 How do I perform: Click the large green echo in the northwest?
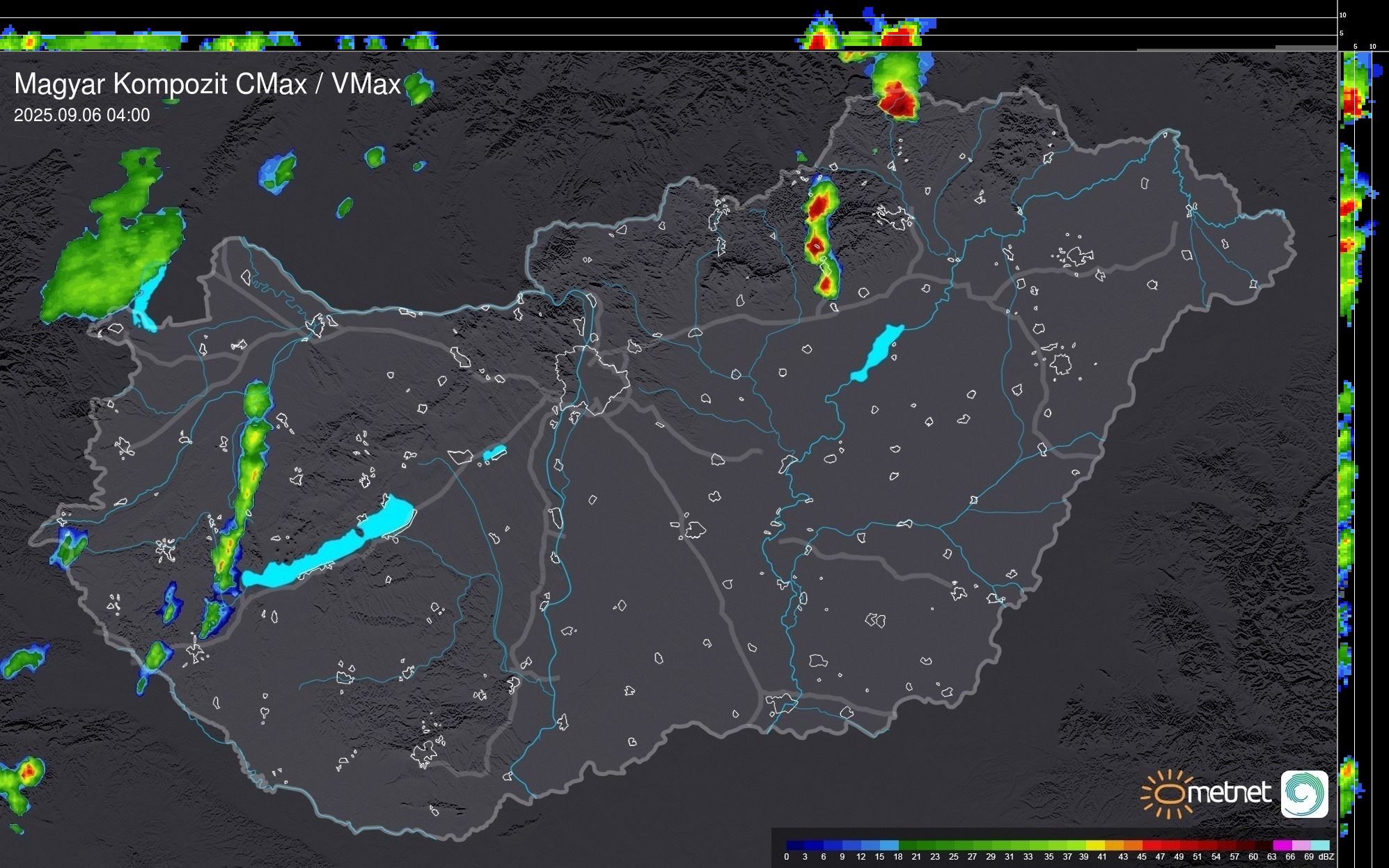pos(111,258)
